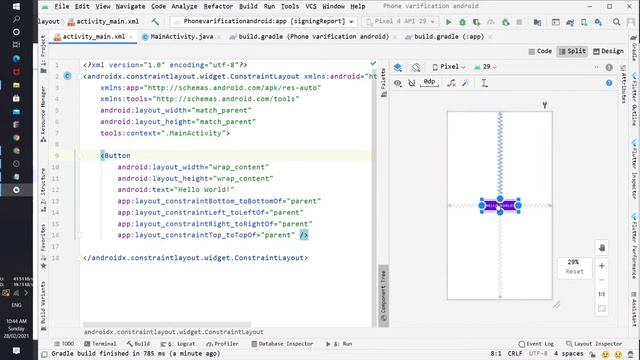Open the Build menu
Image resolution: width=640 pixels, height=360 pixels.
248,6
